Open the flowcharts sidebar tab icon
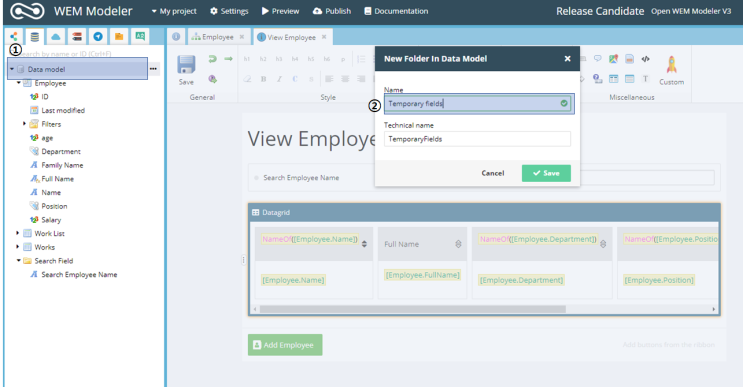The width and height of the screenshot is (743, 387). 14,36
